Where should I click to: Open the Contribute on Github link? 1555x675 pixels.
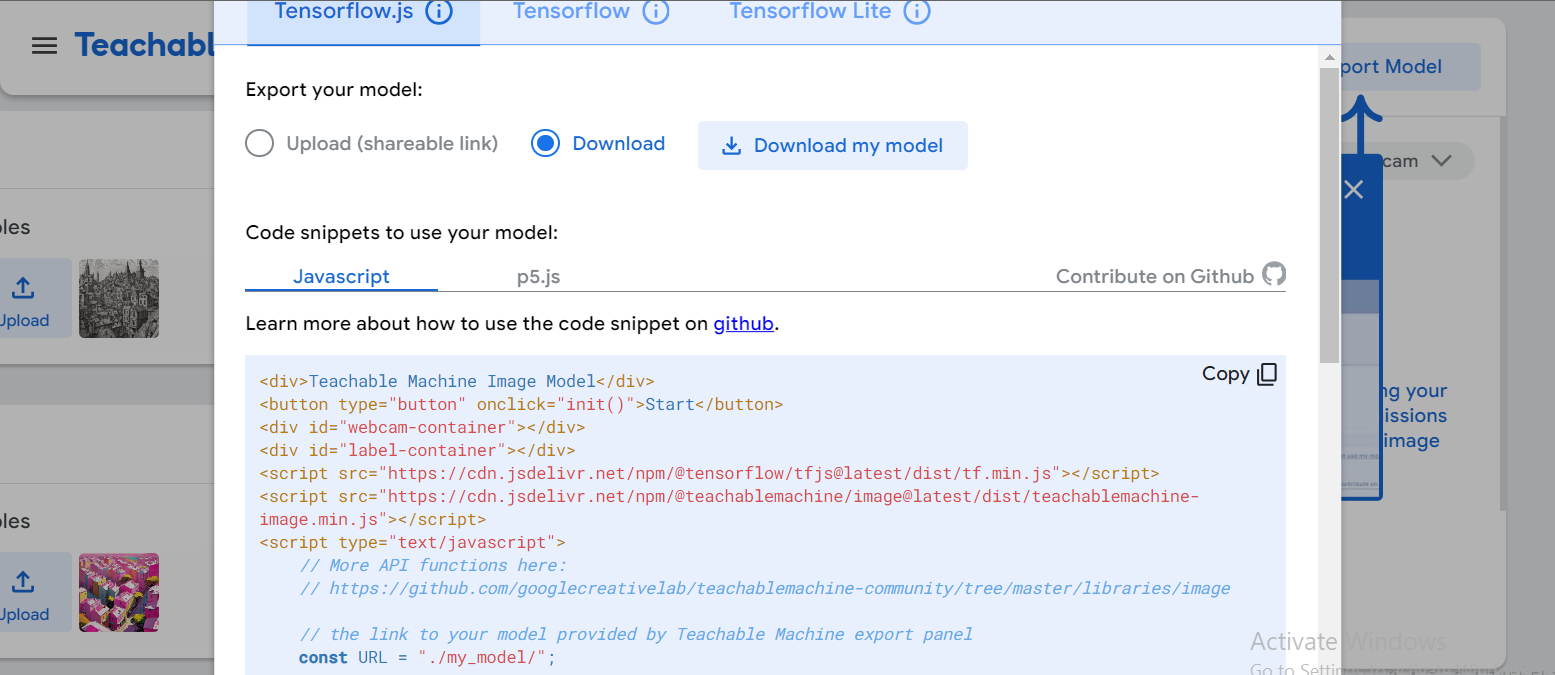(x=1171, y=276)
